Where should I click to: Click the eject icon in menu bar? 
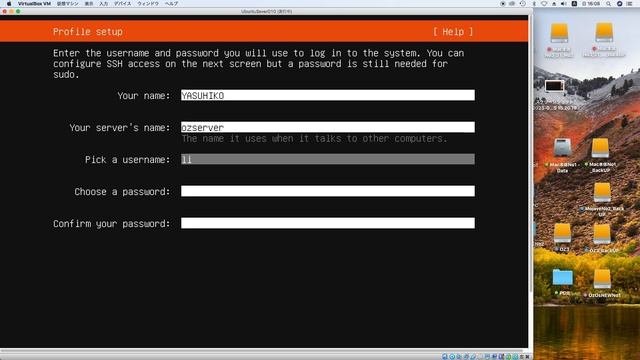pyautogui.click(x=554, y=3)
